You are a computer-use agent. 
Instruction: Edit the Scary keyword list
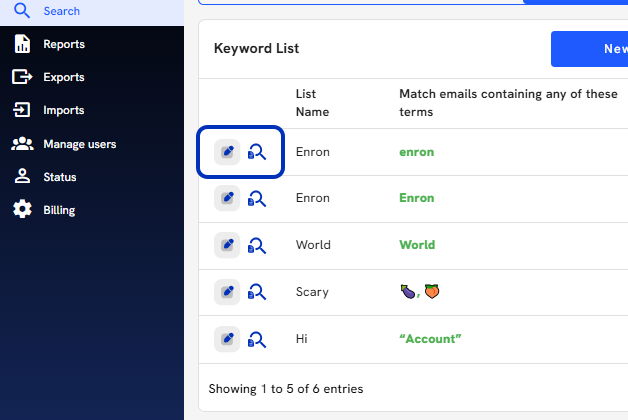tap(227, 292)
